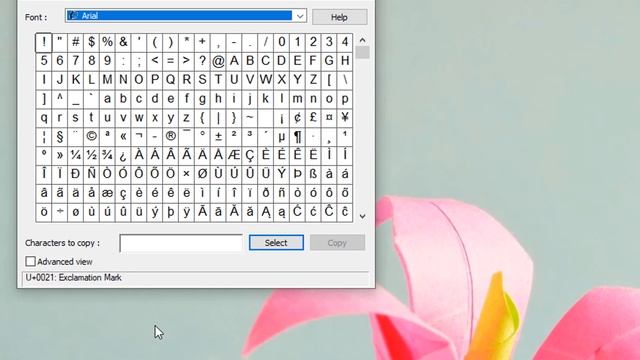Select the currency sign ¤ cell

tap(329, 118)
